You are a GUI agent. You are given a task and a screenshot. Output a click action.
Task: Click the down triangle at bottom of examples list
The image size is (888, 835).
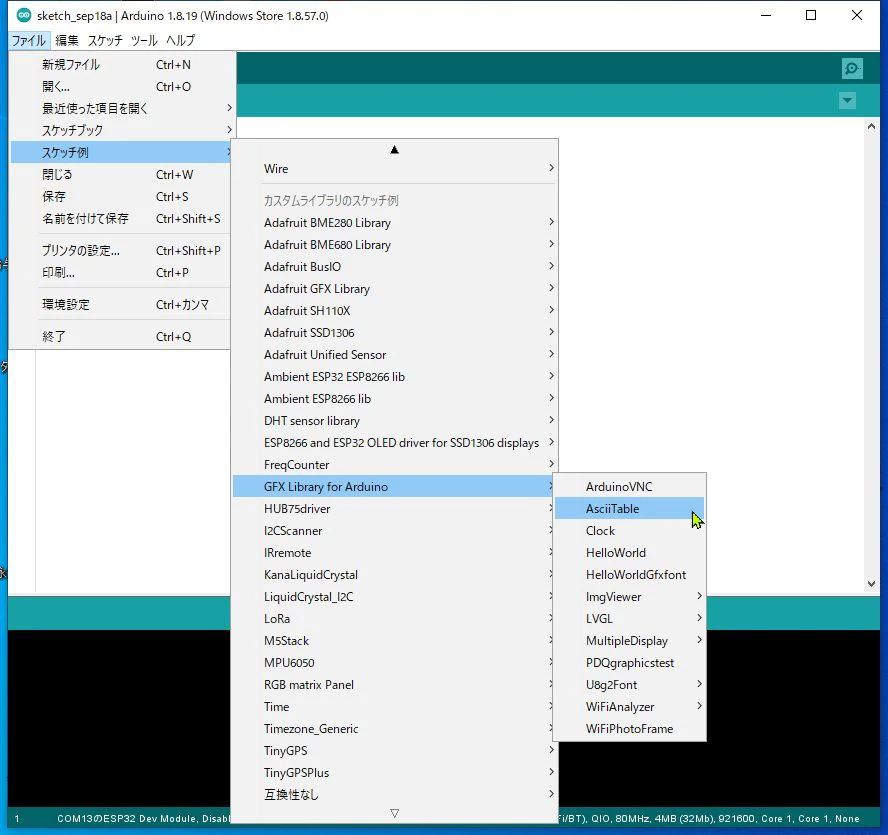(395, 813)
